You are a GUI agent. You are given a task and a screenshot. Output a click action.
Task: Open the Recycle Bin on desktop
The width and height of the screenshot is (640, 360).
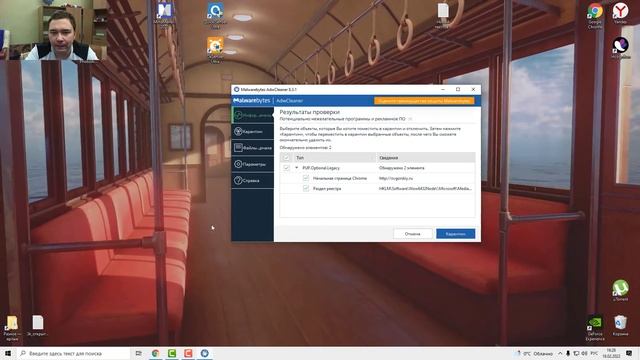pyautogui.click(x=620, y=325)
